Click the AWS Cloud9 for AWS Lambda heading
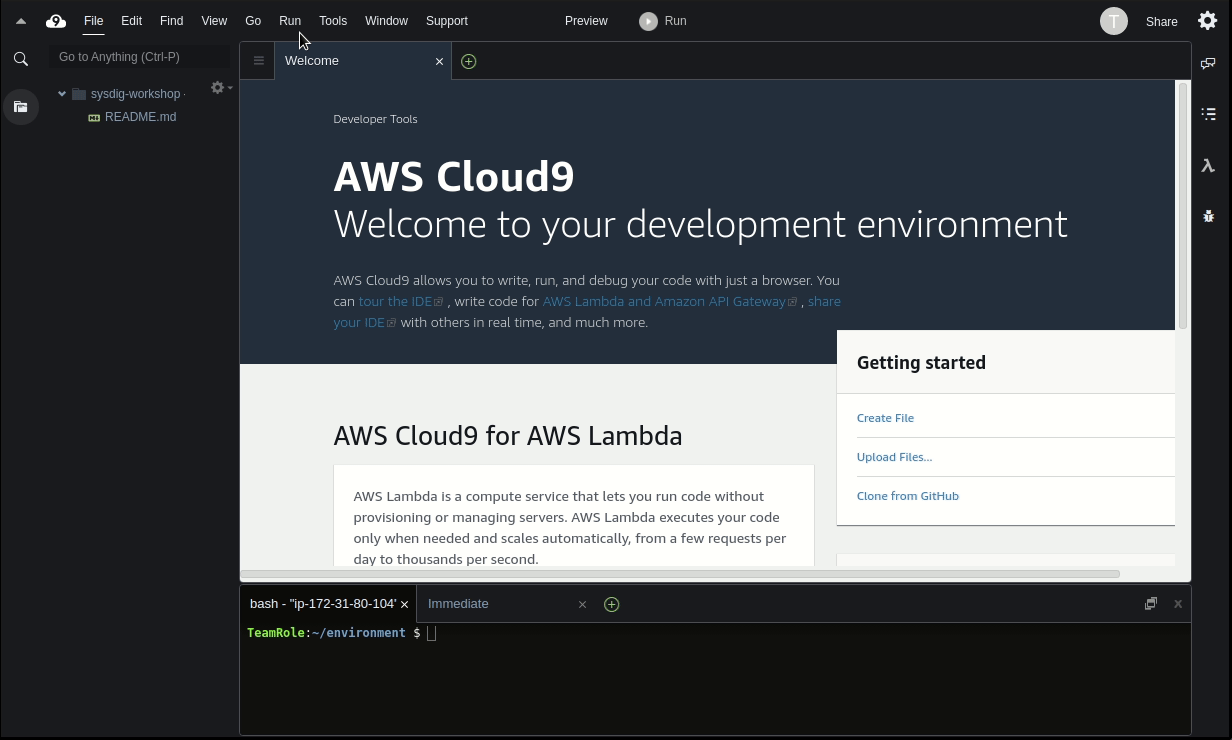This screenshot has width=1232, height=740. pyautogui.click(x=508, y=436)
